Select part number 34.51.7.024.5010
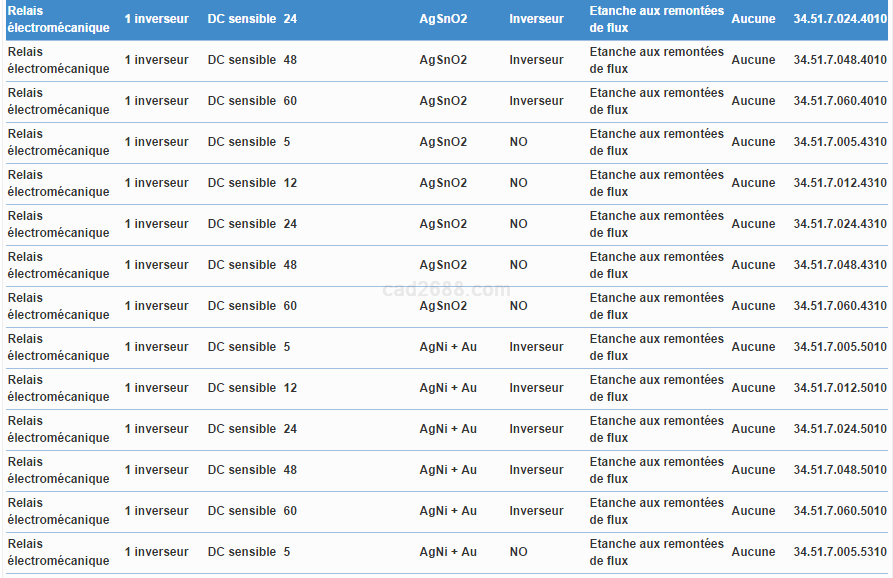 (x=839, y=429)
